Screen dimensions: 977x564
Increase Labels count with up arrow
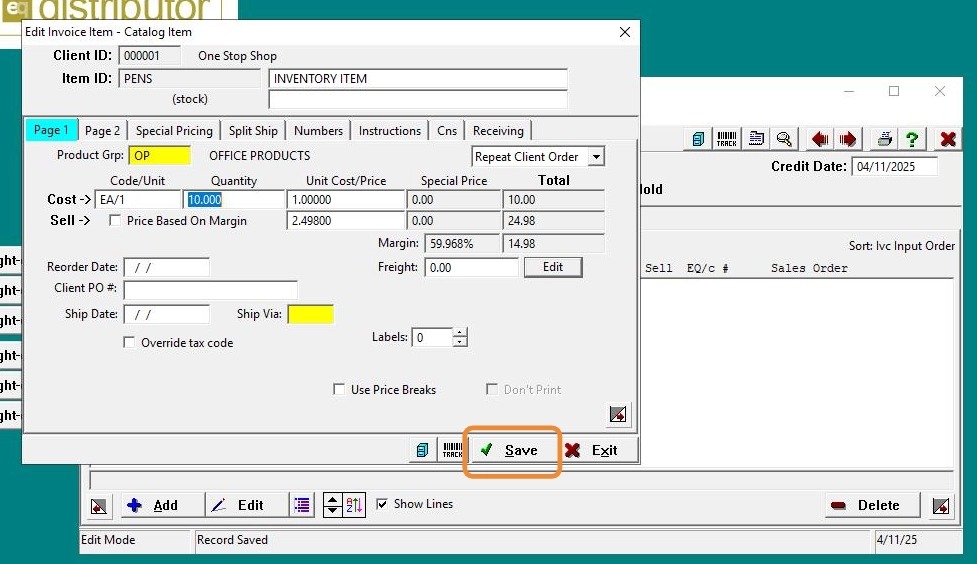460,333
